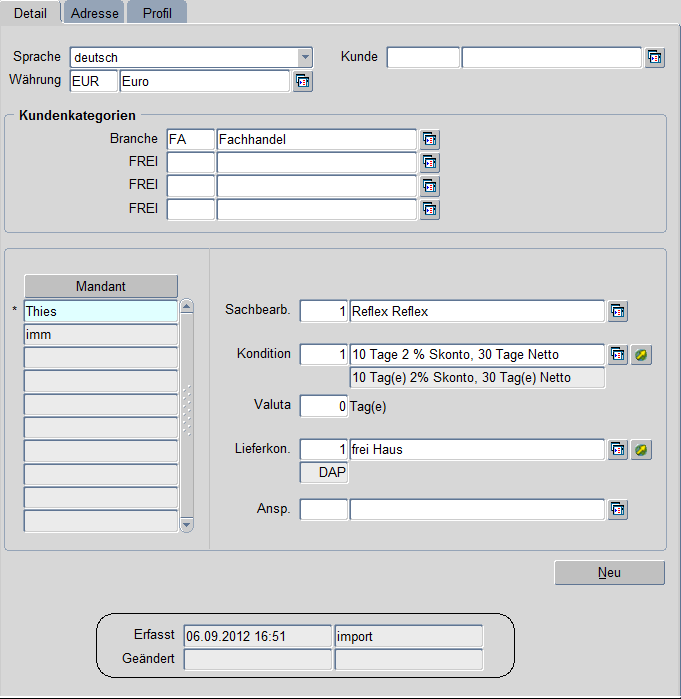Viewport: 681px width, 699px height.
Task: Click the Mandant column header button
Action: [x=100, y=286]
